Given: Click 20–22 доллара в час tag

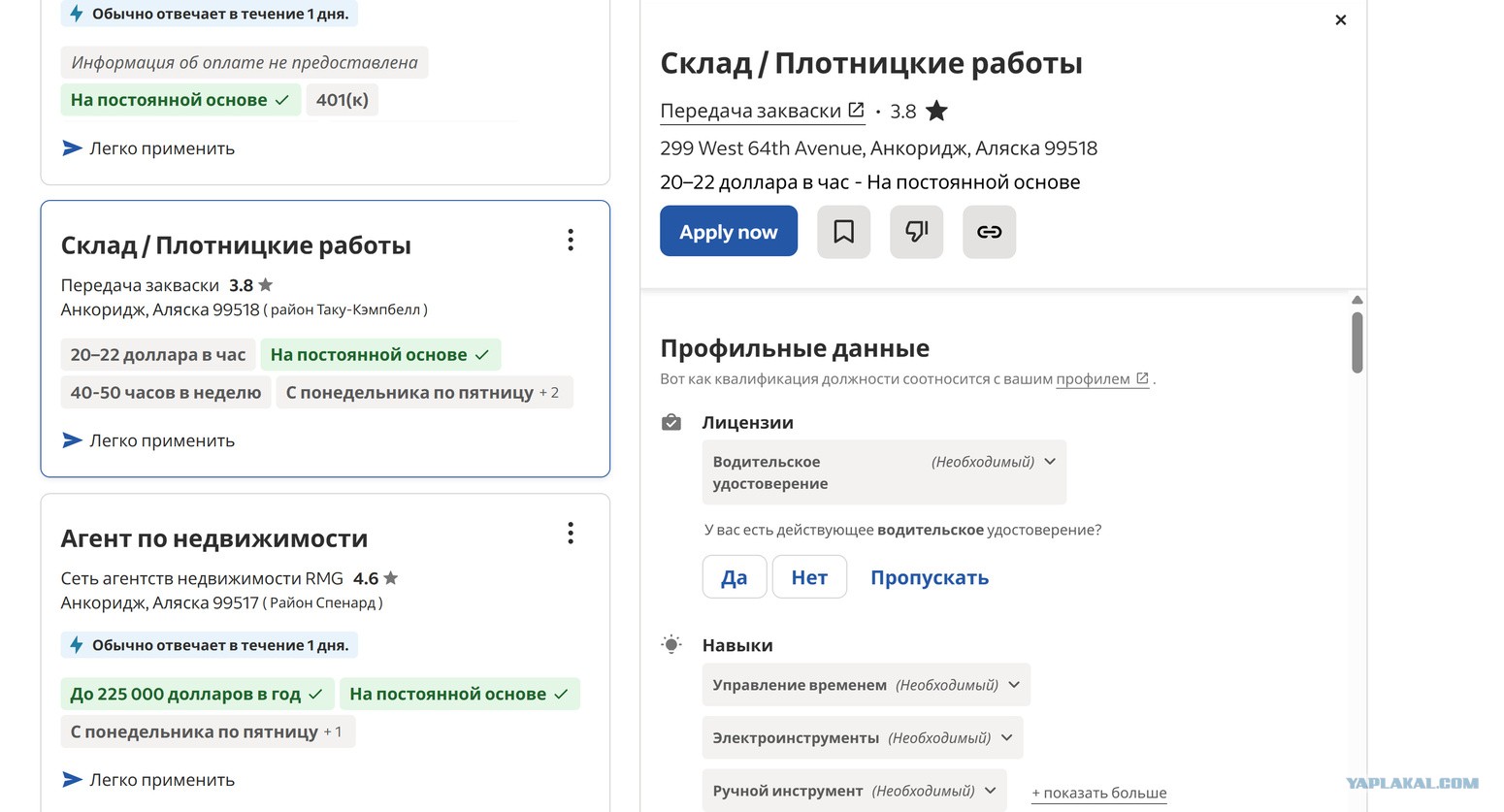Looking at the screenshot, I should (x=158, y=354).
